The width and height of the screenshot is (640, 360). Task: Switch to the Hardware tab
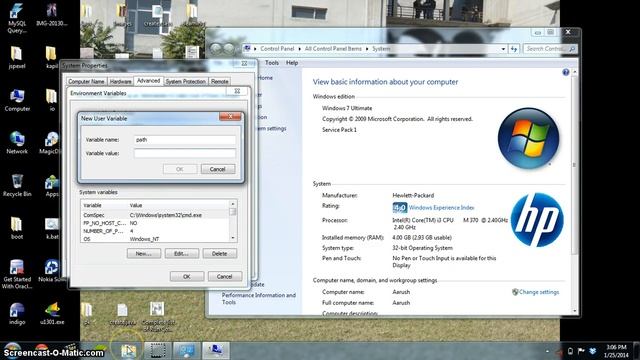(x=120, y=82)
